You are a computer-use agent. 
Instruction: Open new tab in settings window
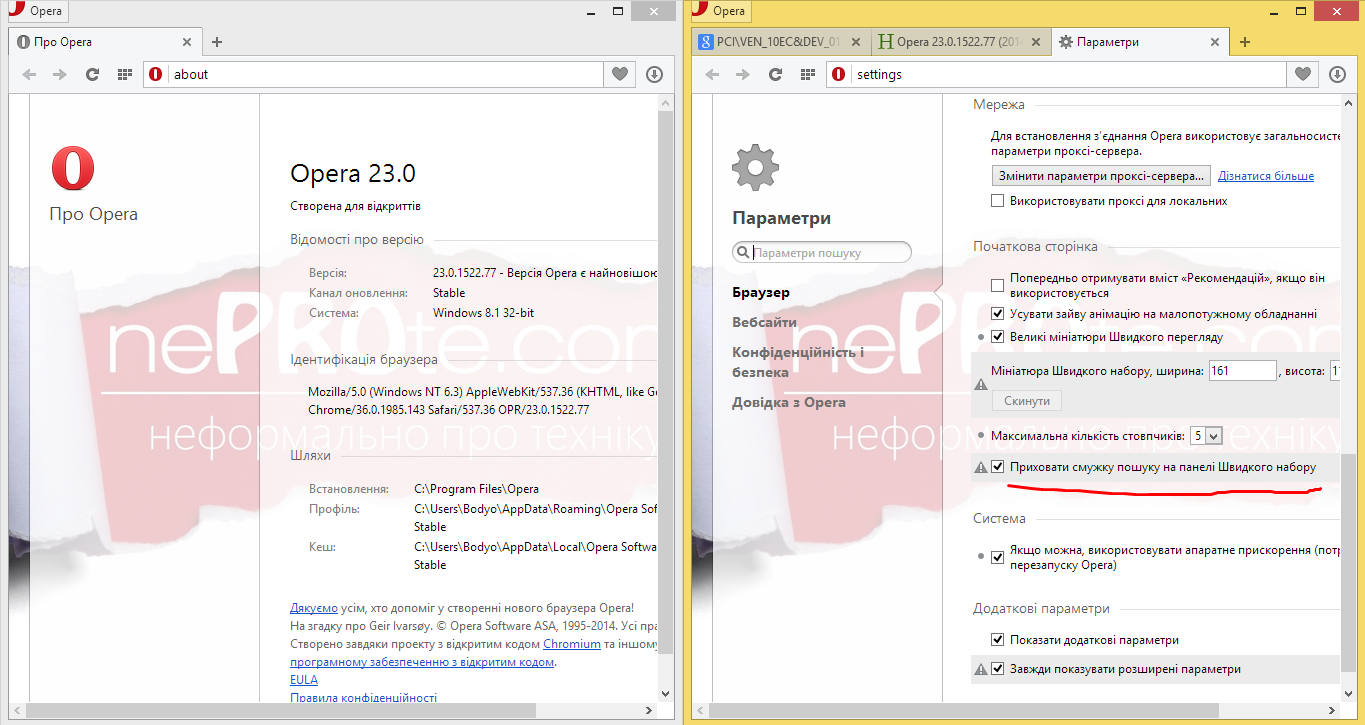pyautogui.click(x=1245, y=42)
